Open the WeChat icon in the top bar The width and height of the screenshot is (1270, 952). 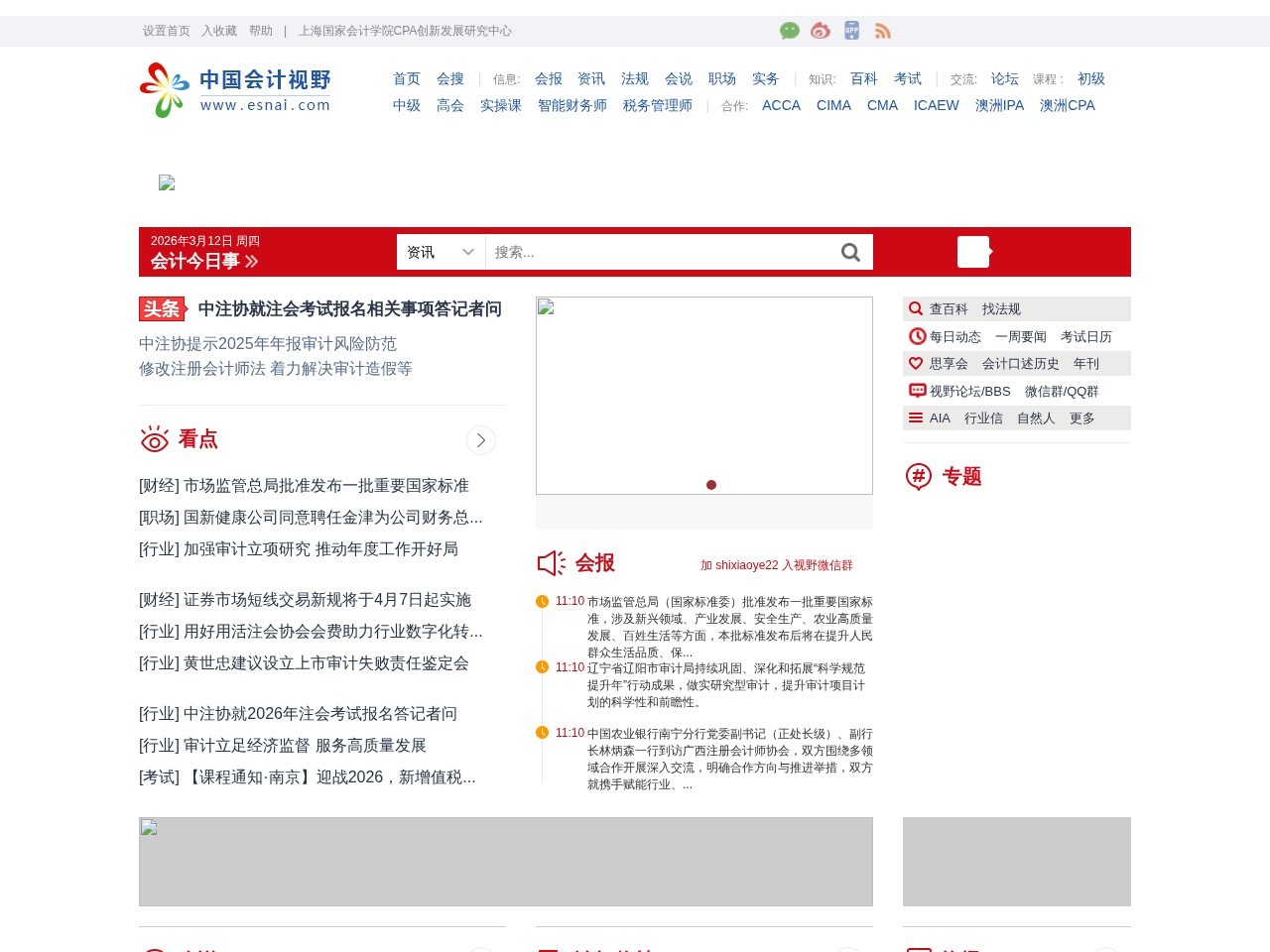(x=790, y=31)
